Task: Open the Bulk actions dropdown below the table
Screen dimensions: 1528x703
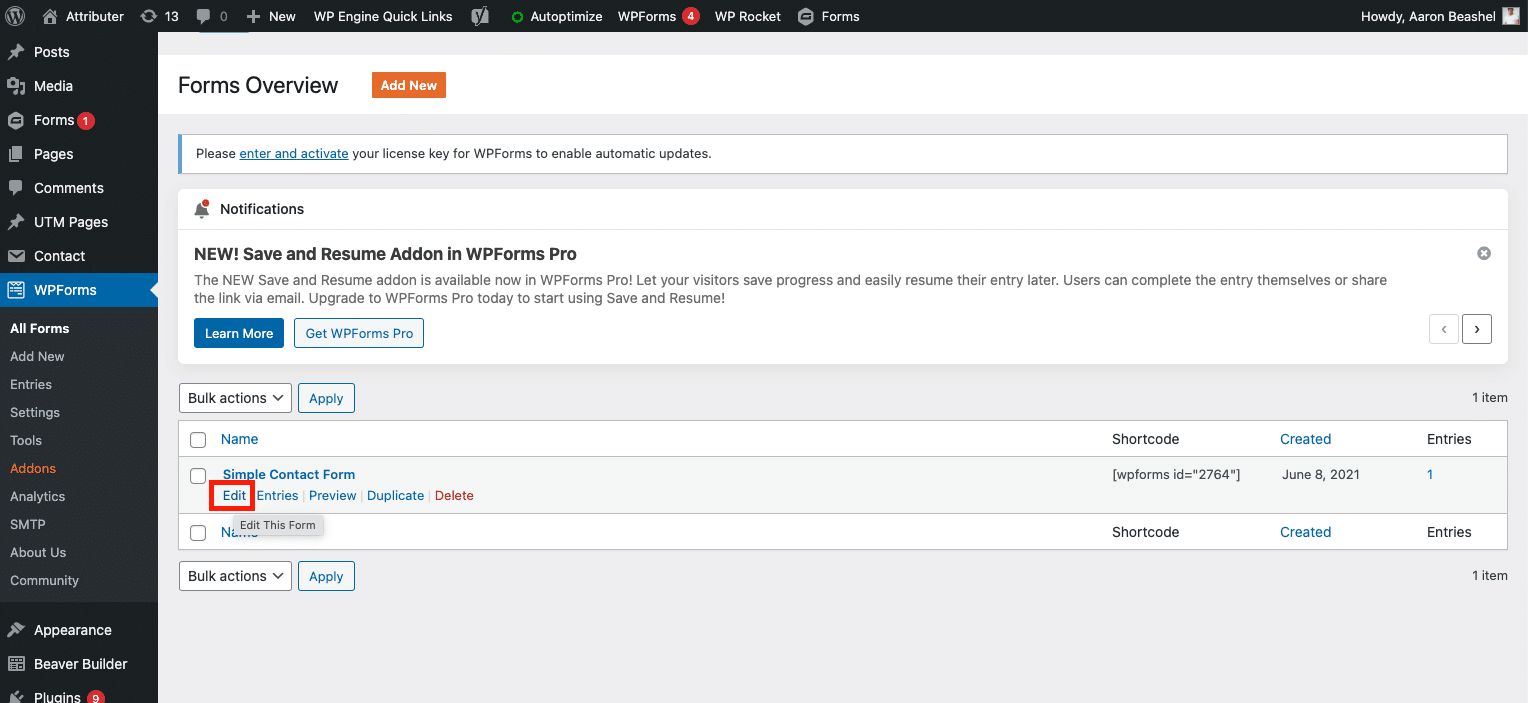Action: (x=234, y=575)
